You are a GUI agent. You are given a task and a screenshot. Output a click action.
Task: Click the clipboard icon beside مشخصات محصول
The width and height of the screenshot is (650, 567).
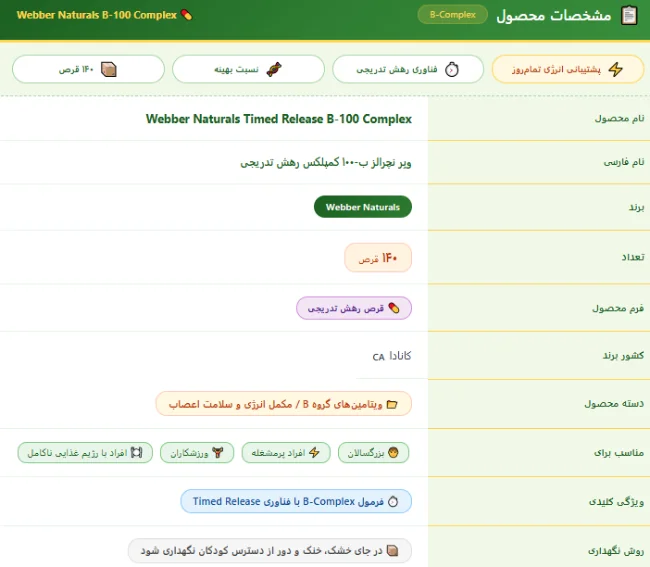(629, 16)
